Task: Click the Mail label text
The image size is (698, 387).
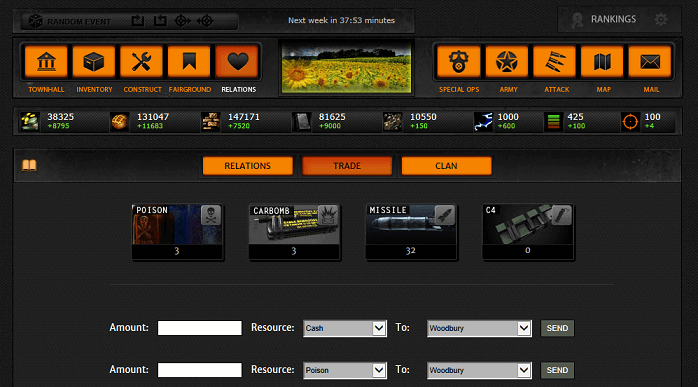Action: tap(651, 90)
